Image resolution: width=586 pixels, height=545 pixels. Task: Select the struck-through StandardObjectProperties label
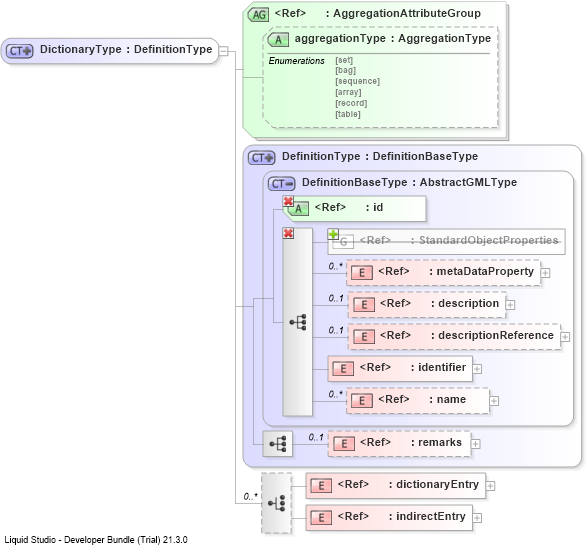point(459,240)
